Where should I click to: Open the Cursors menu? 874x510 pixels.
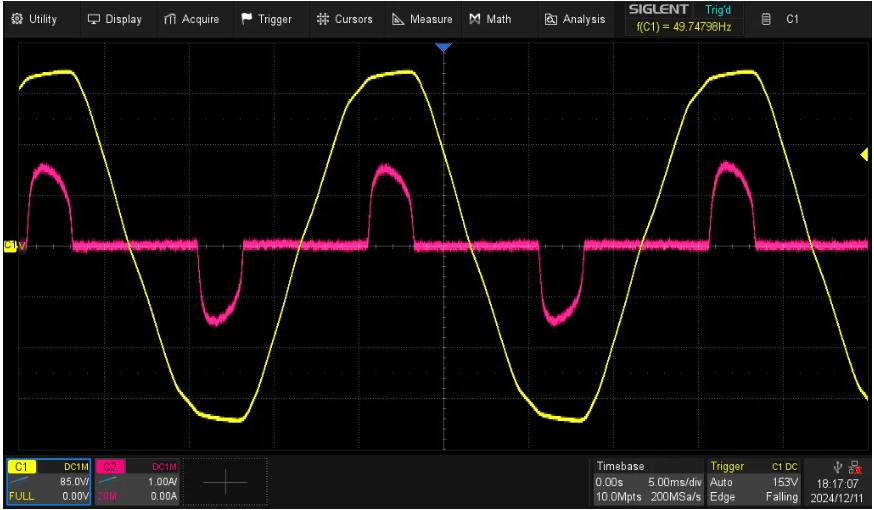(x=344, y=19)
